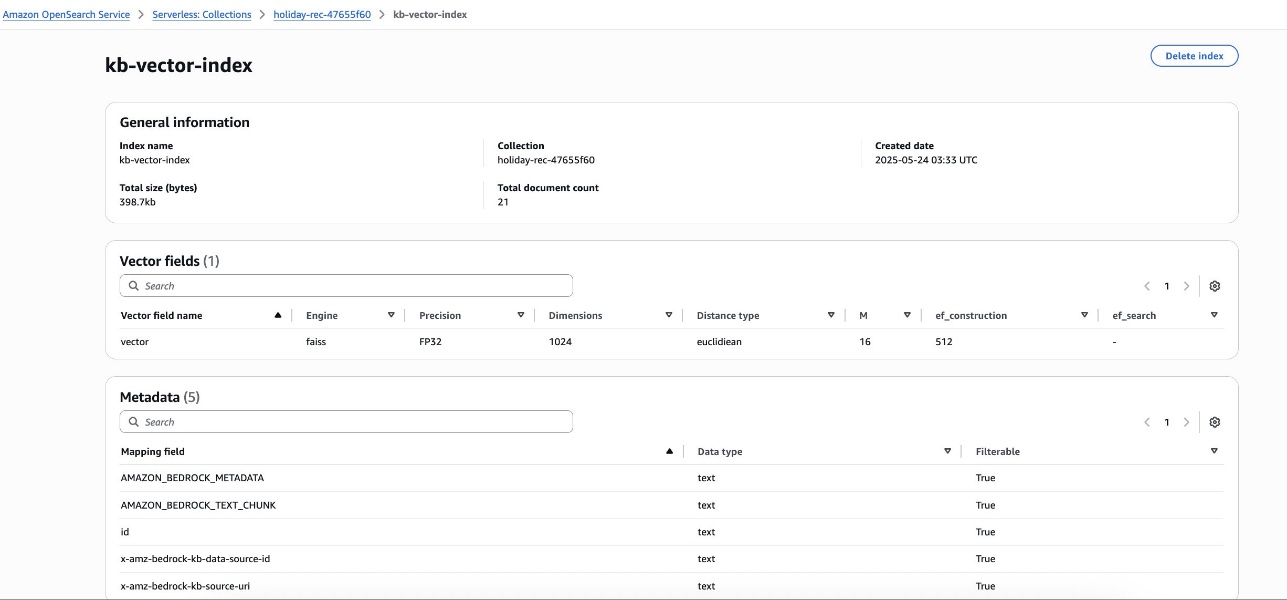Click the x-amz-bedrock-kb-data-source-id row

[671, 559]
